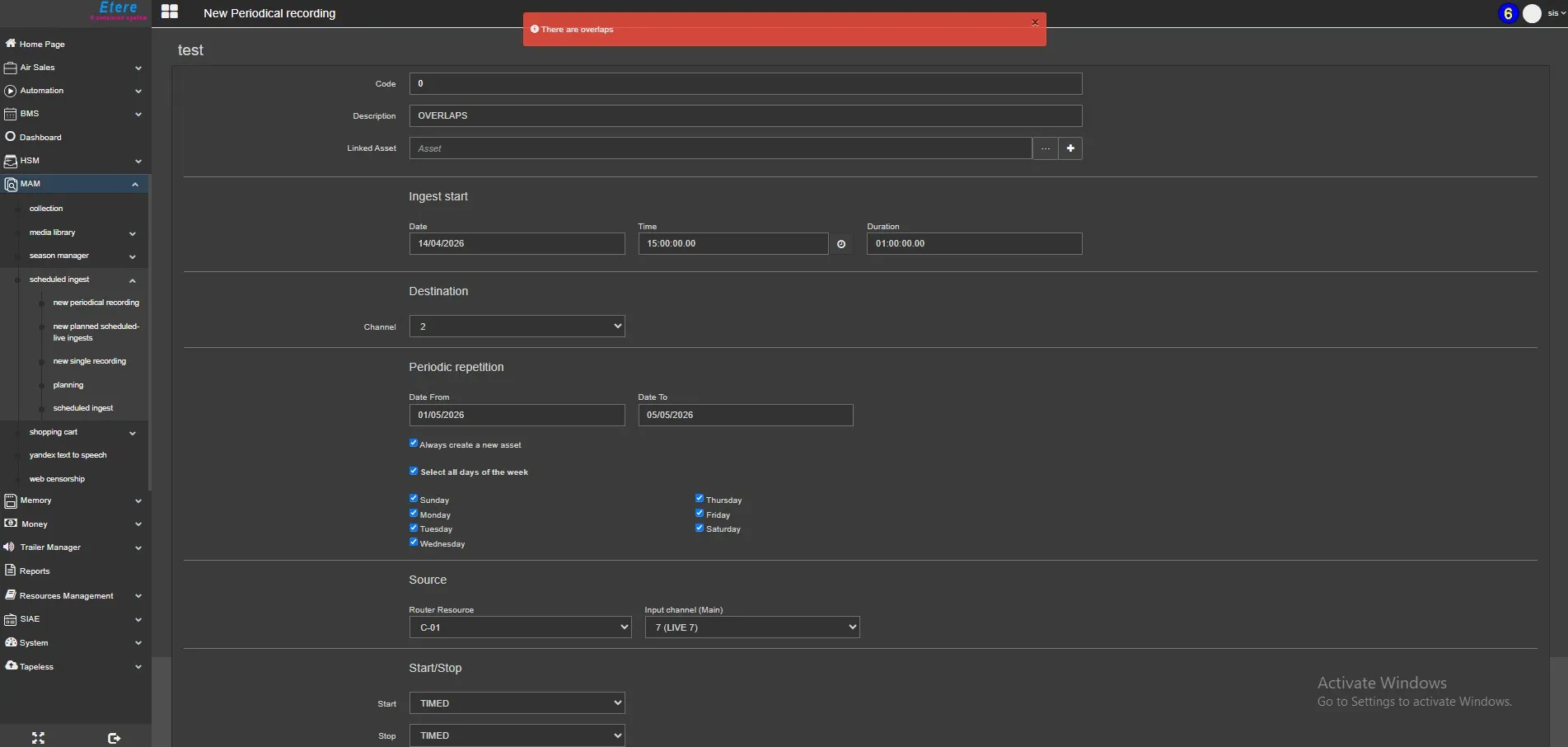Click the Description input field
The height and width of the screenshot is (747, 1568).
pyautogui.click(x=745, y=116)
